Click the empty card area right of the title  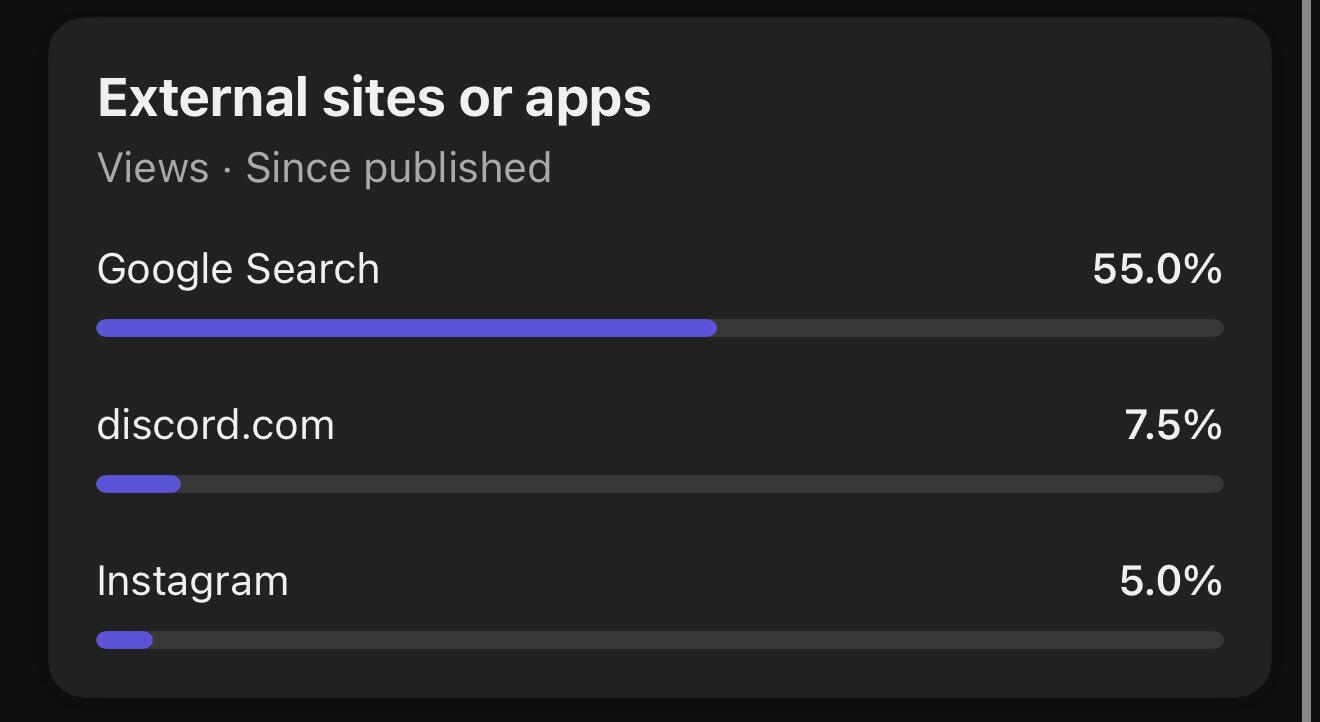950,100
